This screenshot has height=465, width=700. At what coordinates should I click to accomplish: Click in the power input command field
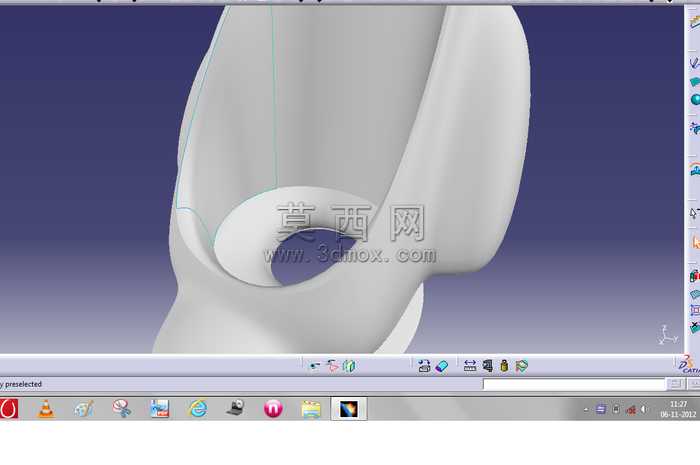(x=574, y=384)
